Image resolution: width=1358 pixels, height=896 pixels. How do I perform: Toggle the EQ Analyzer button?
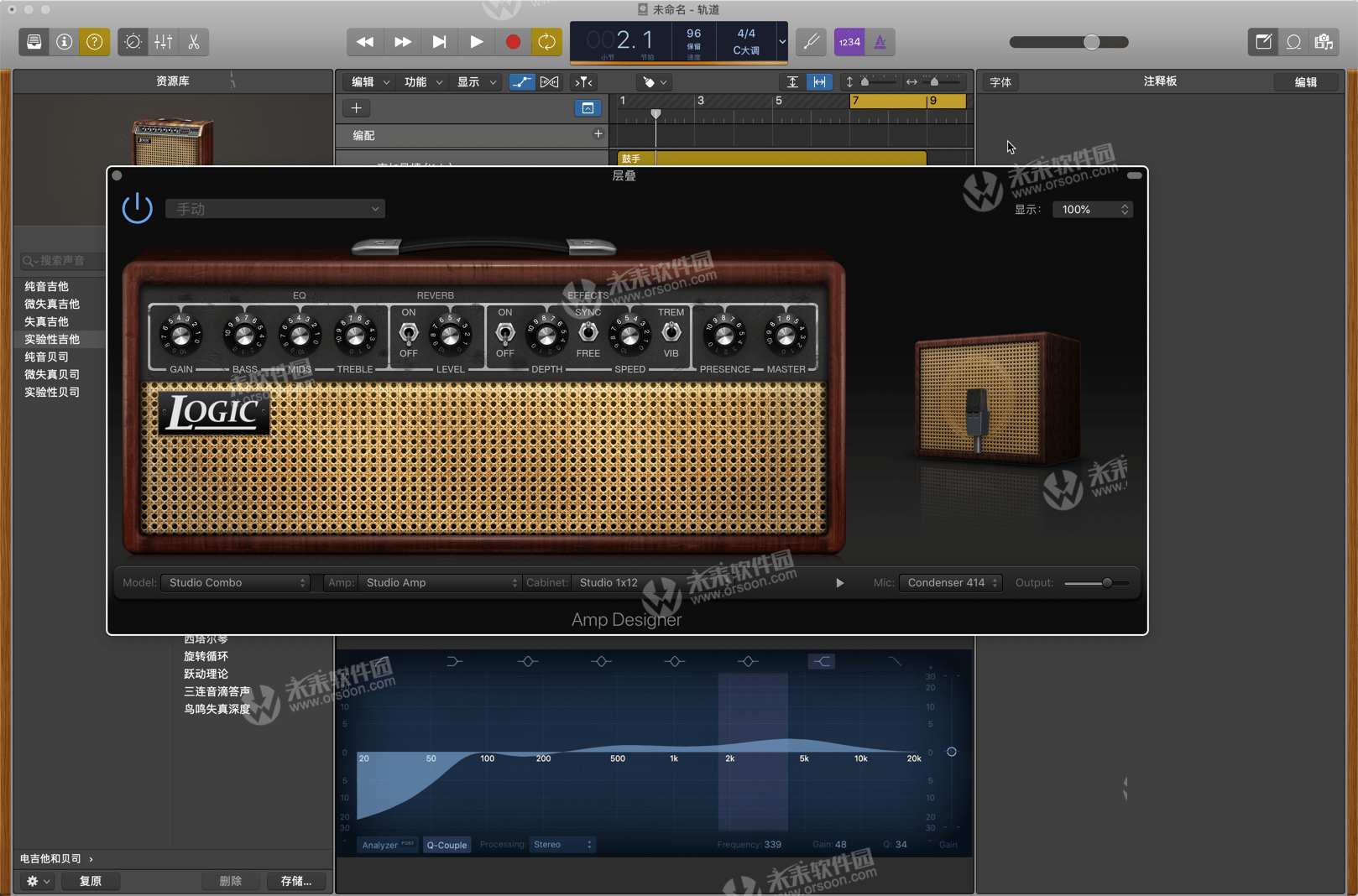pyautogui.click(x=388, y=845)
